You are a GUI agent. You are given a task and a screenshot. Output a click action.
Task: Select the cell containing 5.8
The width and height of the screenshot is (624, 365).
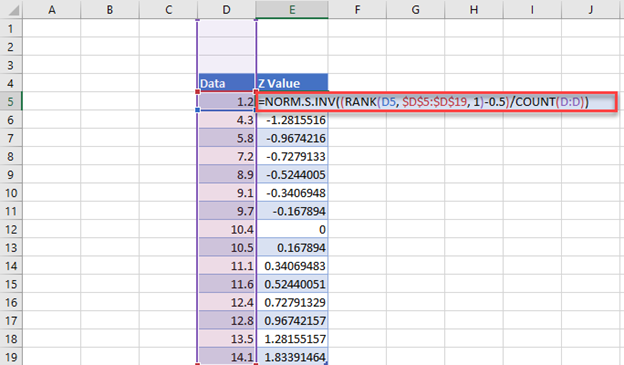click(x=226, y=138)
